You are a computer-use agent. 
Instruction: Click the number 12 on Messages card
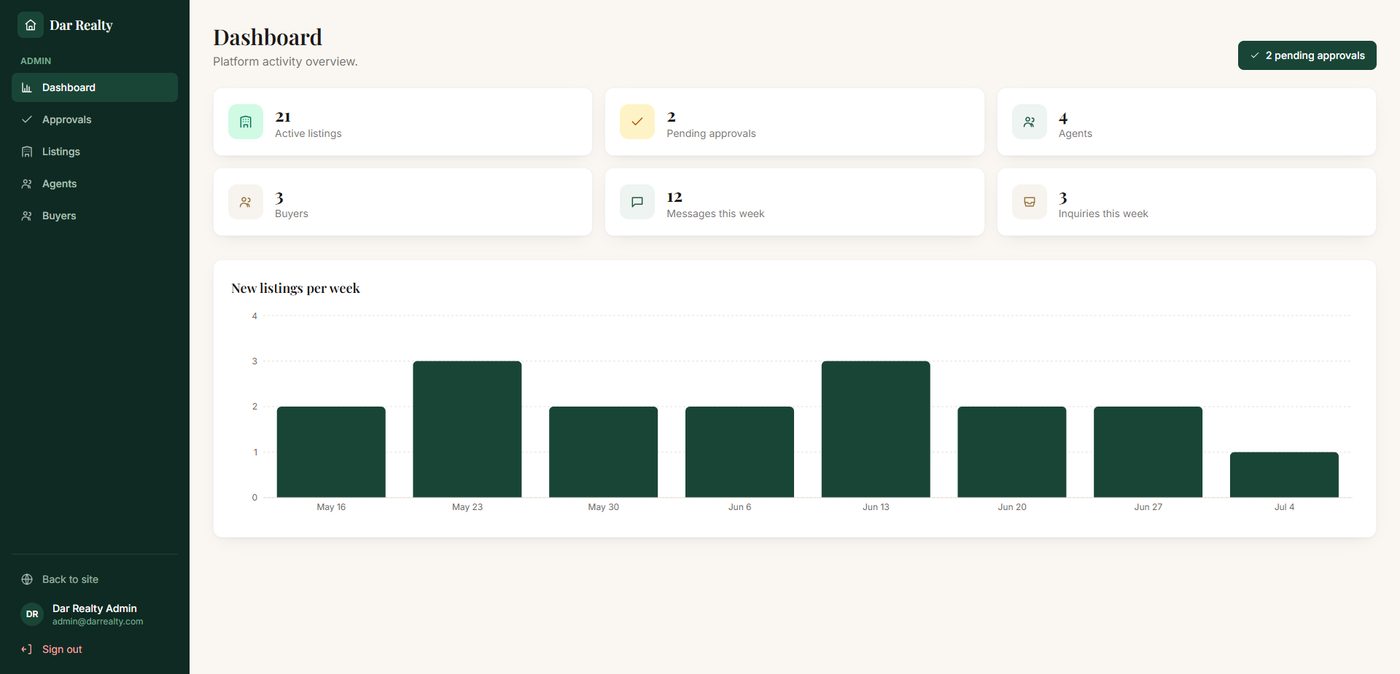point(675,197)
